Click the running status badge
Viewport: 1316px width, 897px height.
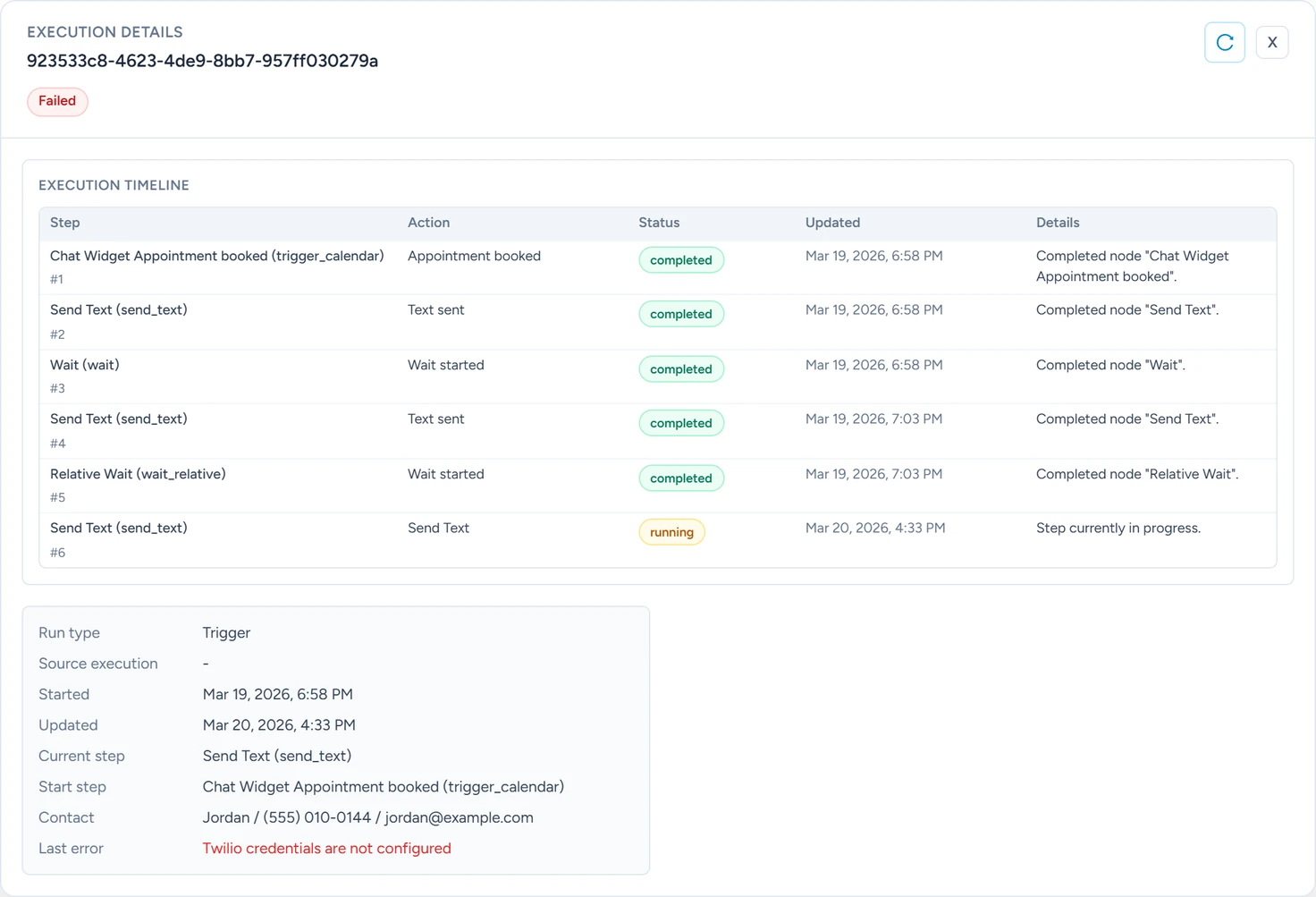point(671,532)
